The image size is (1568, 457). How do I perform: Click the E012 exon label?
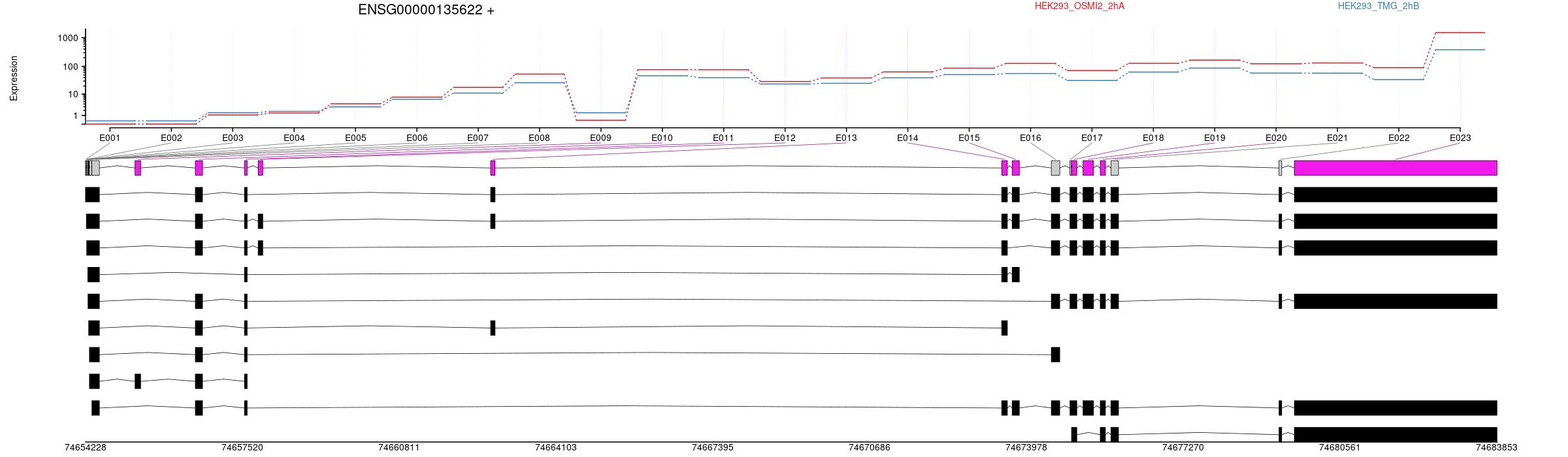pyautogui.click(x=785, y=138)
